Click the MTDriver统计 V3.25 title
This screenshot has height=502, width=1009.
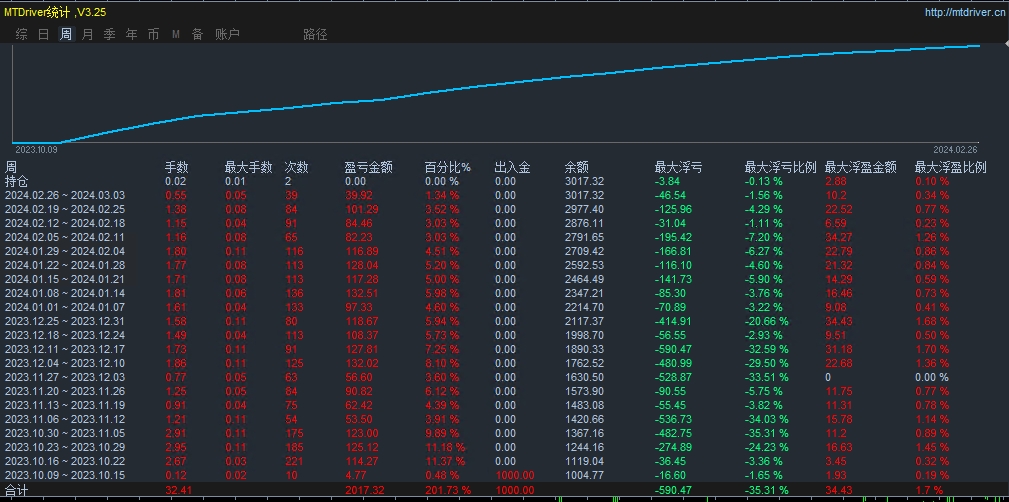(x=55, y=12)
